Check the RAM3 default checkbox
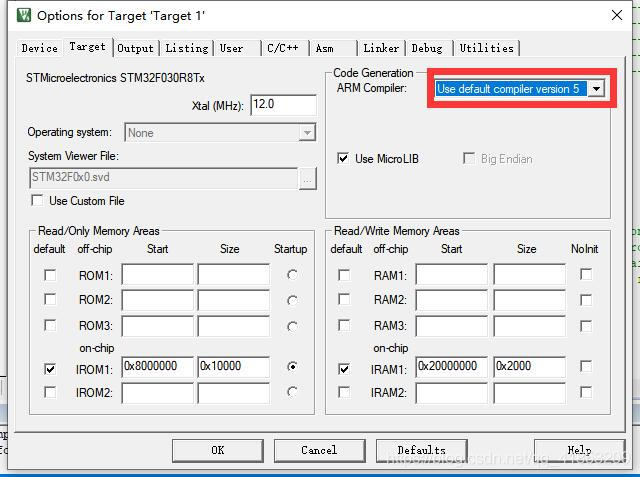Screen dimensions: 640x477 (x=344, y=326)
